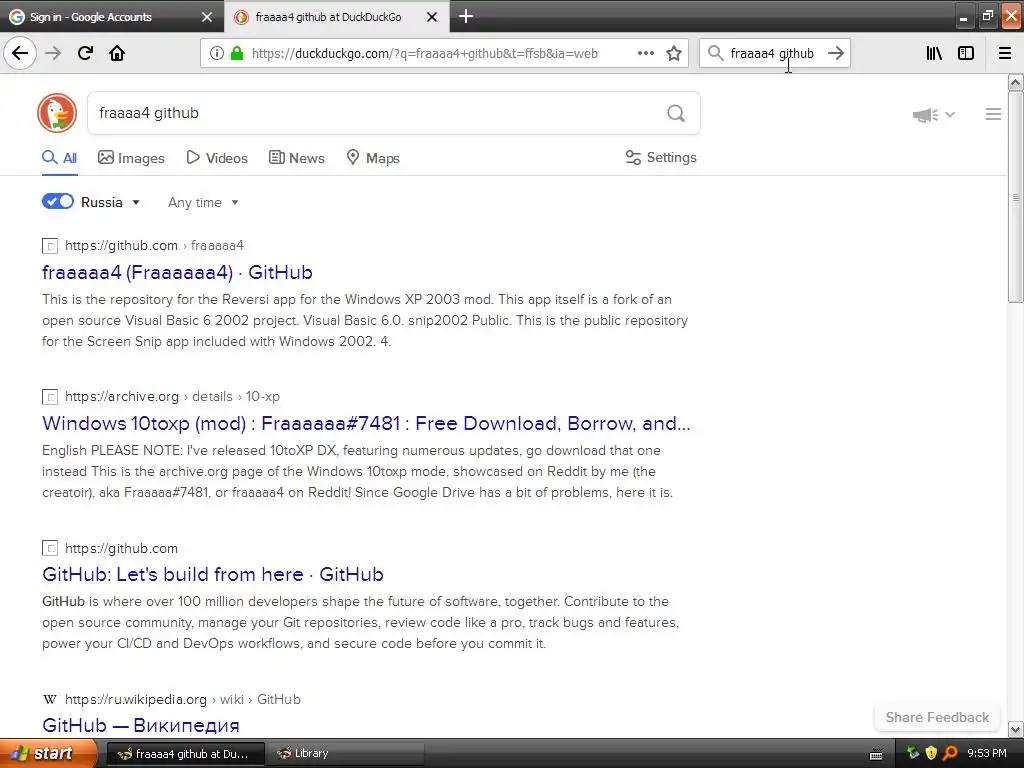Click the forward navigation arrow
Screen dimensions: 1024x768
(x=53, y=53)
